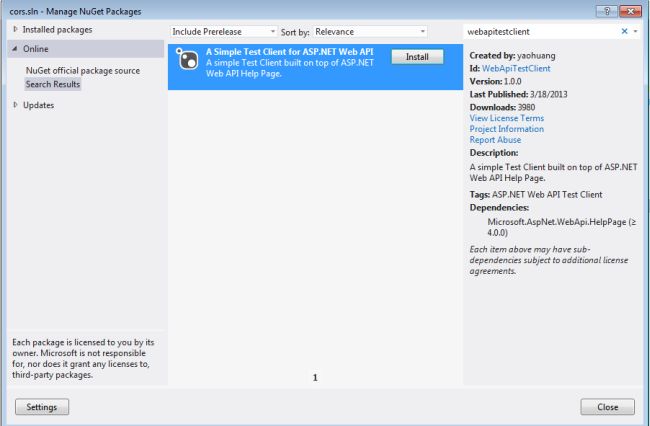Clear the search box with X icon

pos(624,31)
